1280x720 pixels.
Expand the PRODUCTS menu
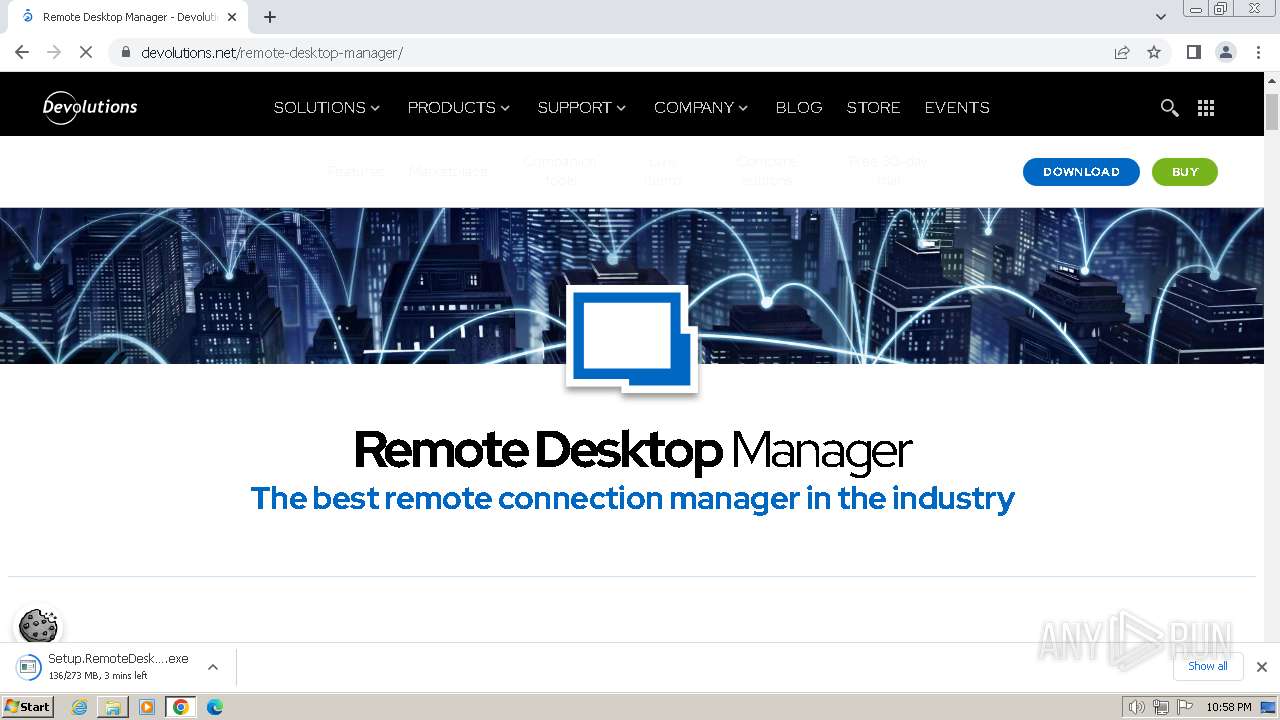click(459, 108)
